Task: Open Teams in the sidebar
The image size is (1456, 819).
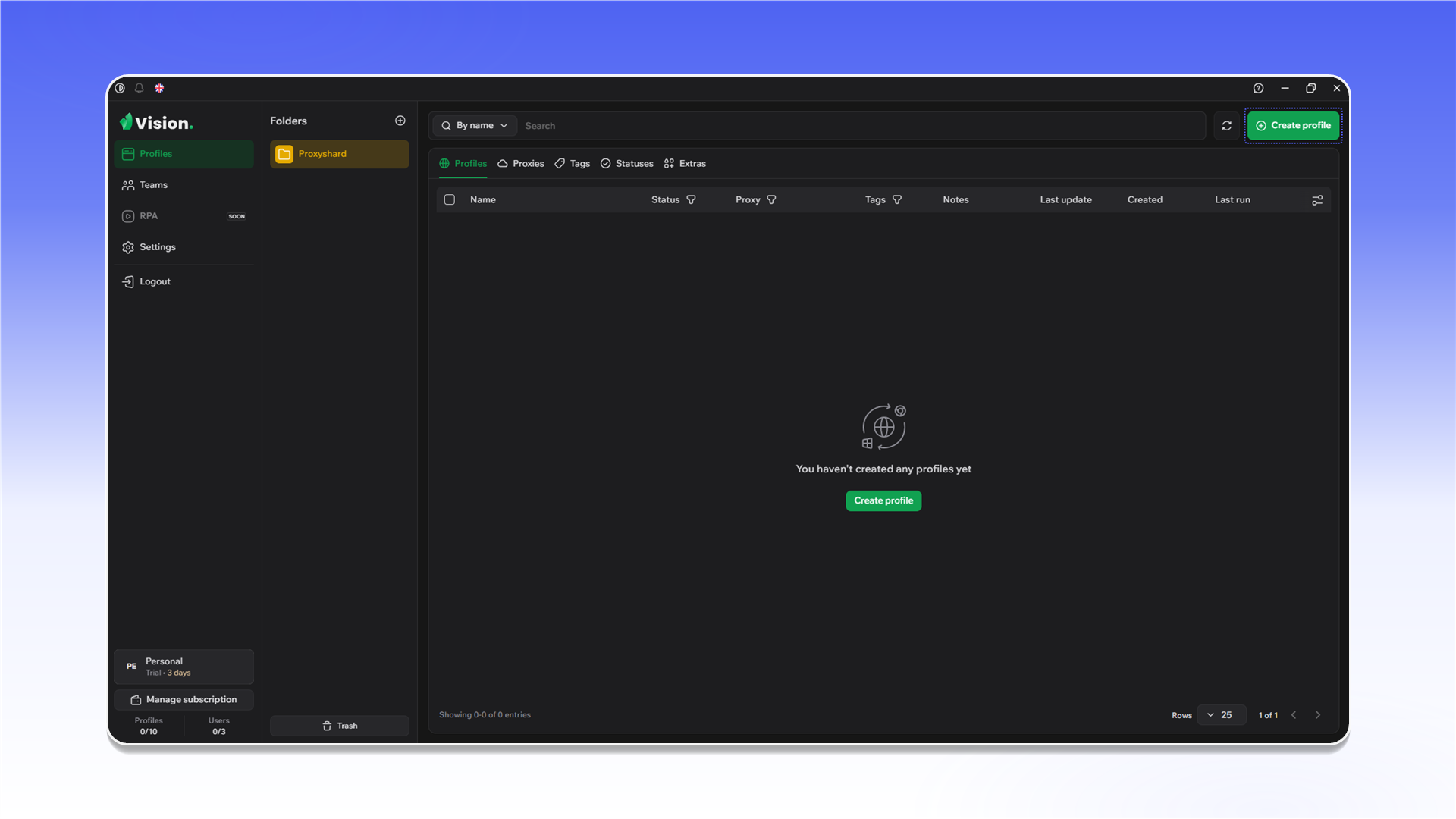Action: coord(184,185)
